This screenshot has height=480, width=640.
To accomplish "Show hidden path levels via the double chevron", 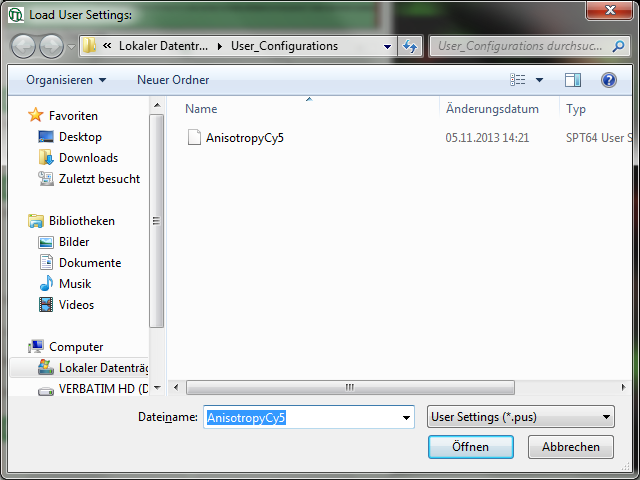I will (107, 46).
